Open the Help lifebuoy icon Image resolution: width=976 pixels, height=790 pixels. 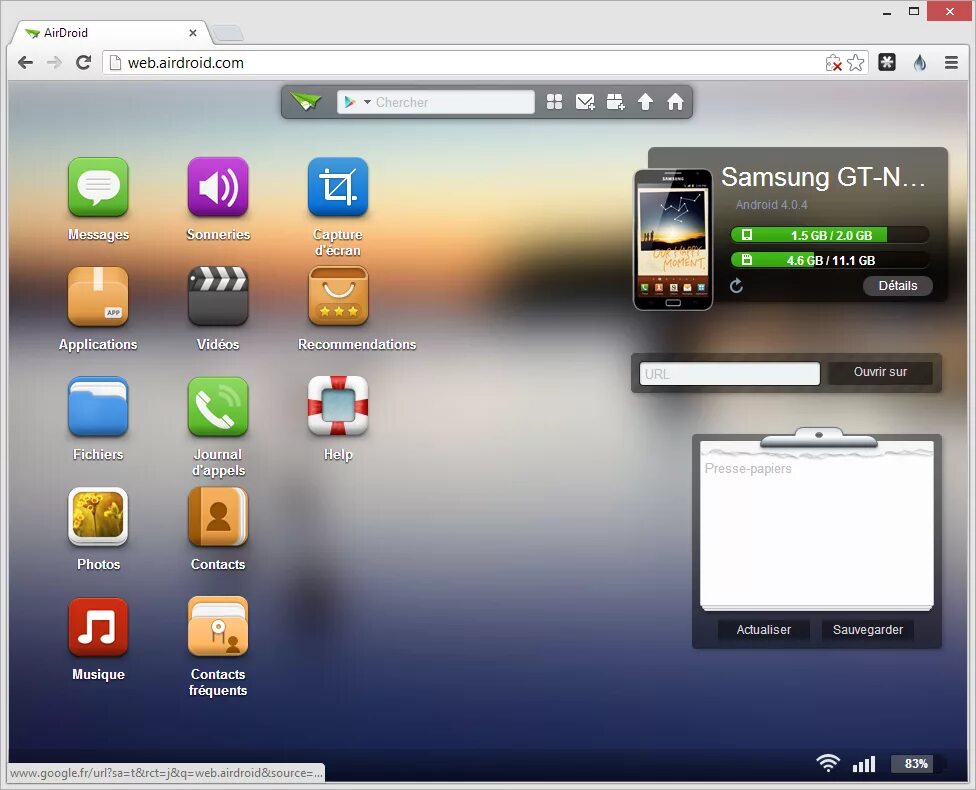click(x=338, y=407)
